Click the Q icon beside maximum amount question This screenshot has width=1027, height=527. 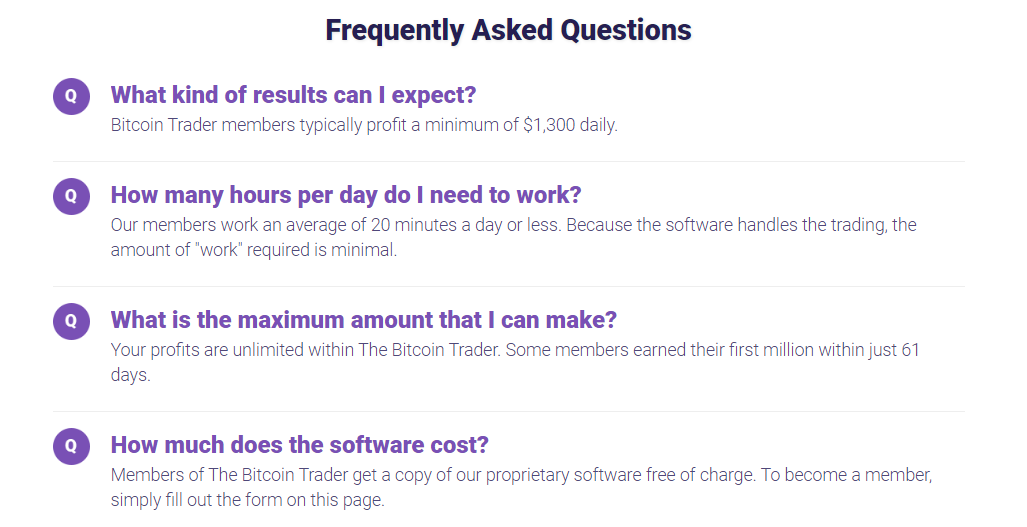click(x=71, y=321)
